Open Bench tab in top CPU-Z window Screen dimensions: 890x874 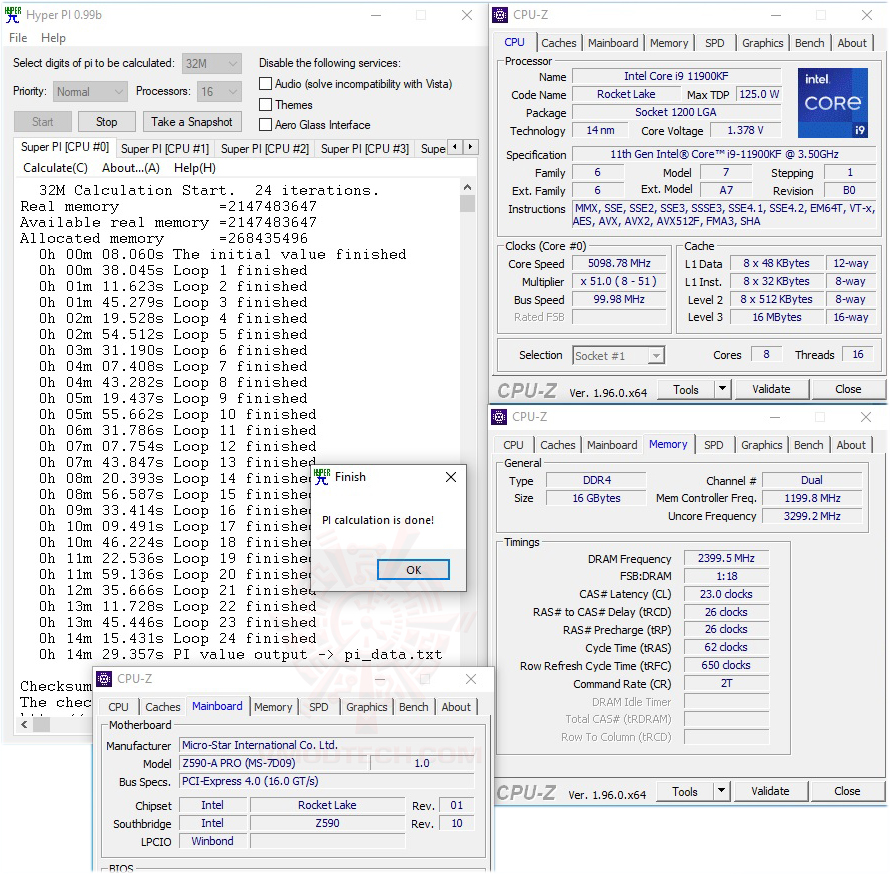pyautogui.click(x=809, y=43)
